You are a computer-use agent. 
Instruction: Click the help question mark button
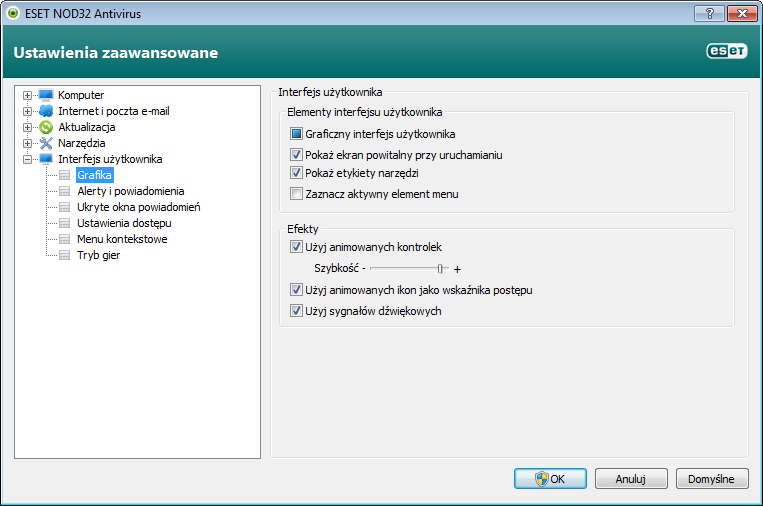[x=709, y=14]
